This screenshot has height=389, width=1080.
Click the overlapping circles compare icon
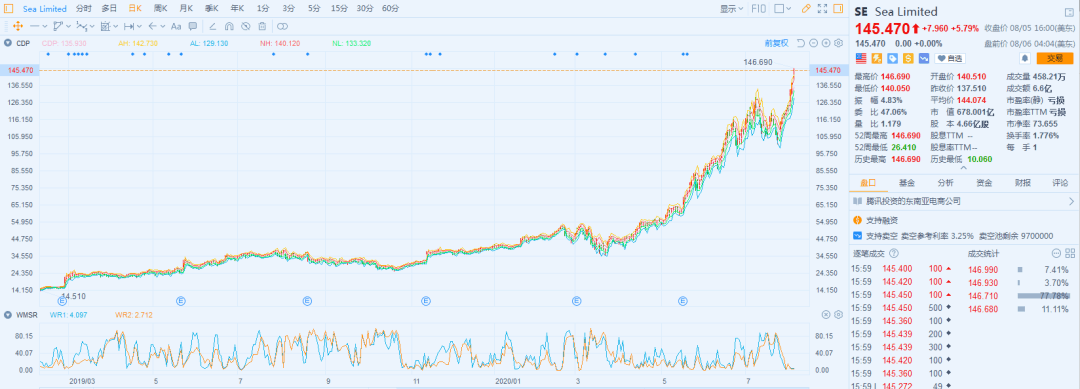[x=282, y=26]
